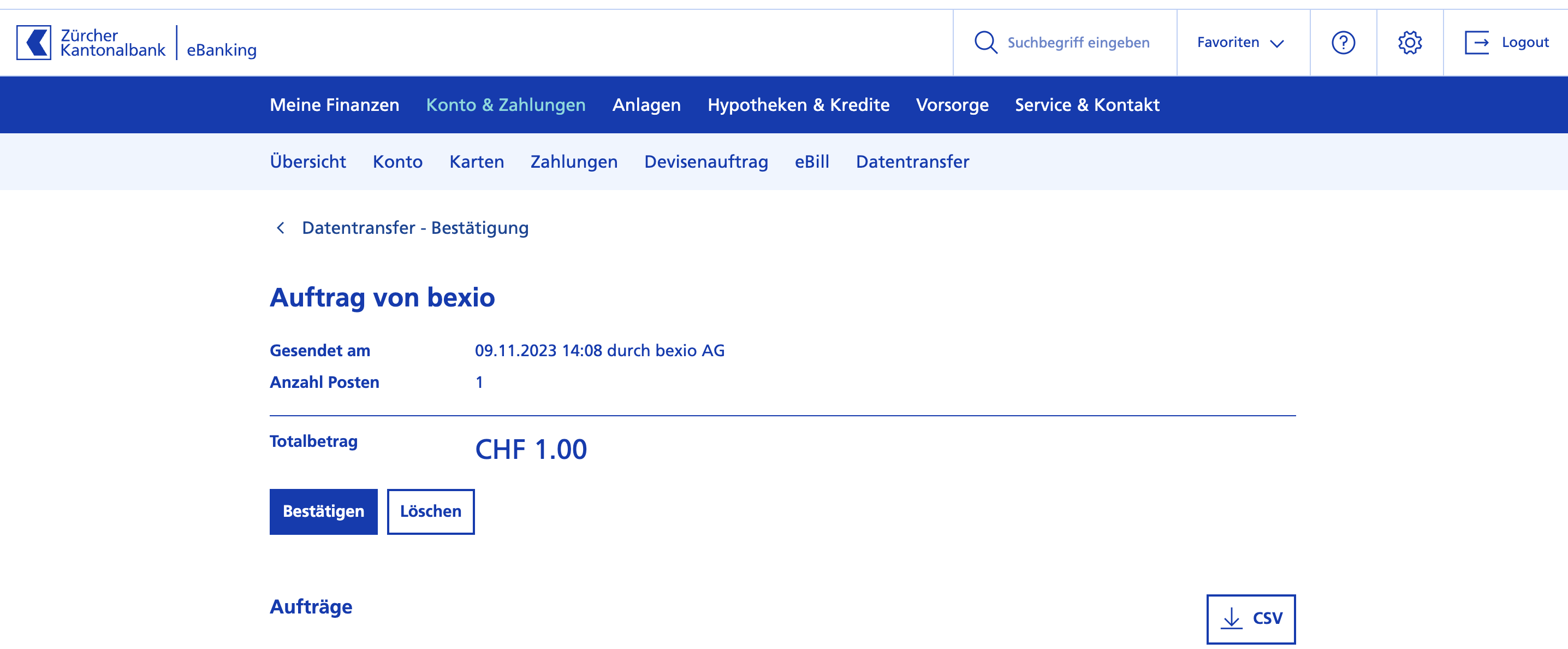
Task: Switch to the Karten sub-tab
Action: pos(477,161)
